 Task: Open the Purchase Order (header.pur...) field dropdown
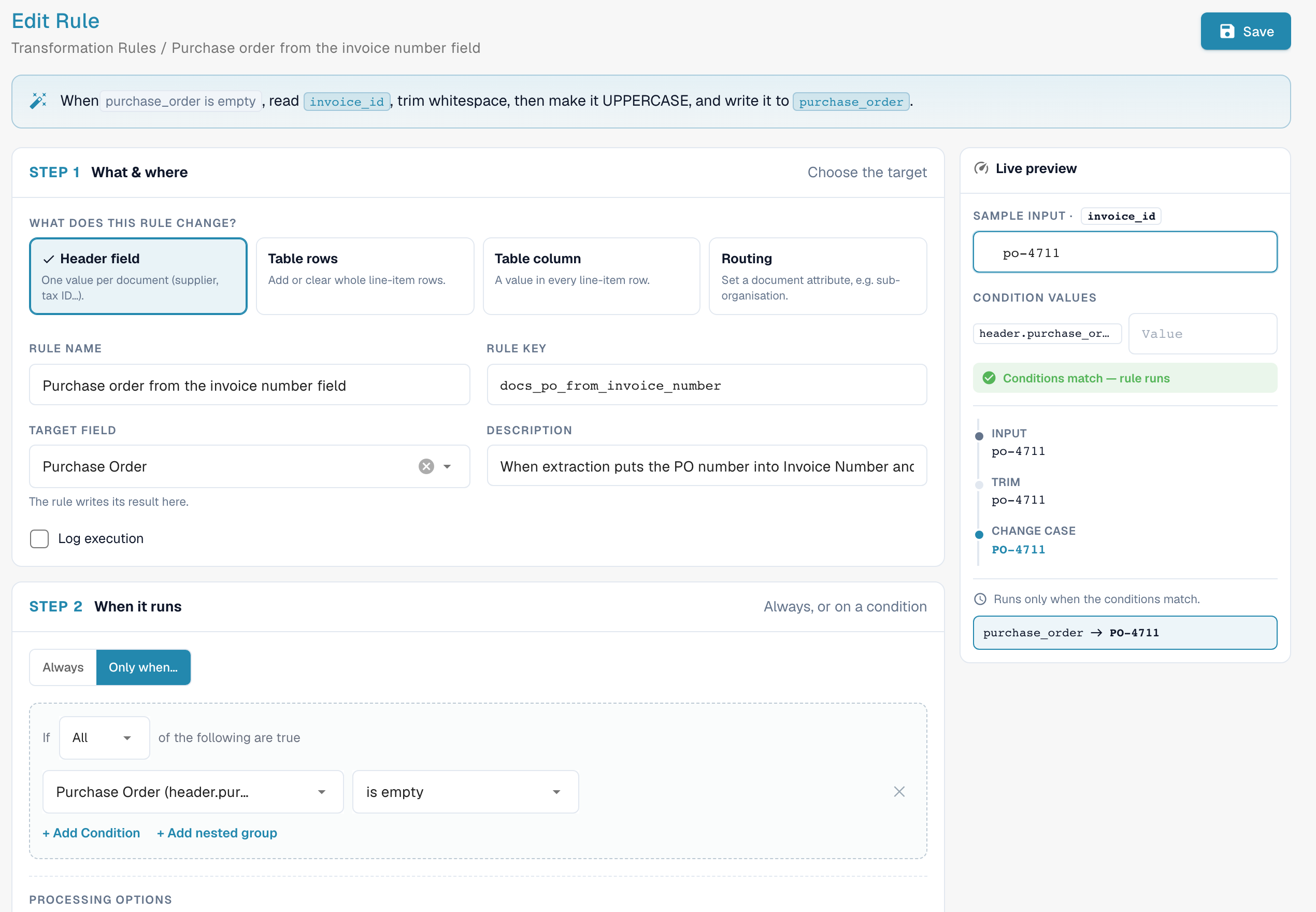(x=193, y=791)
